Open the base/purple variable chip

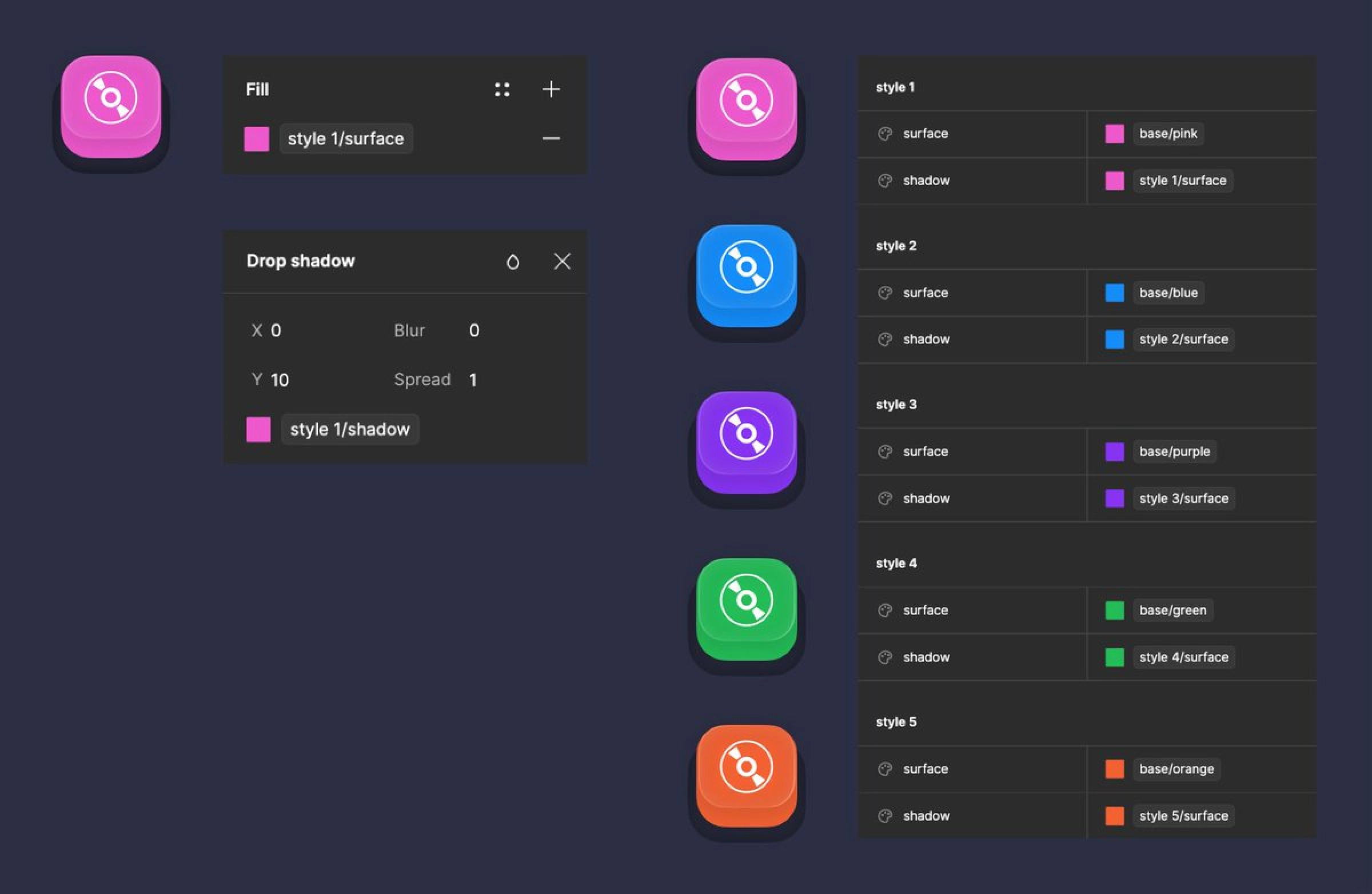point(1174,452)
